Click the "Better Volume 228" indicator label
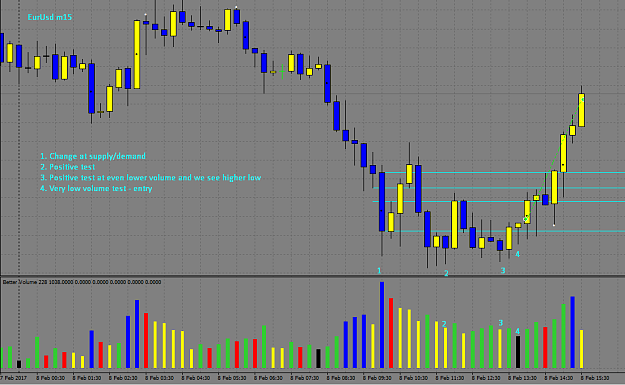 tap(25, 282)
